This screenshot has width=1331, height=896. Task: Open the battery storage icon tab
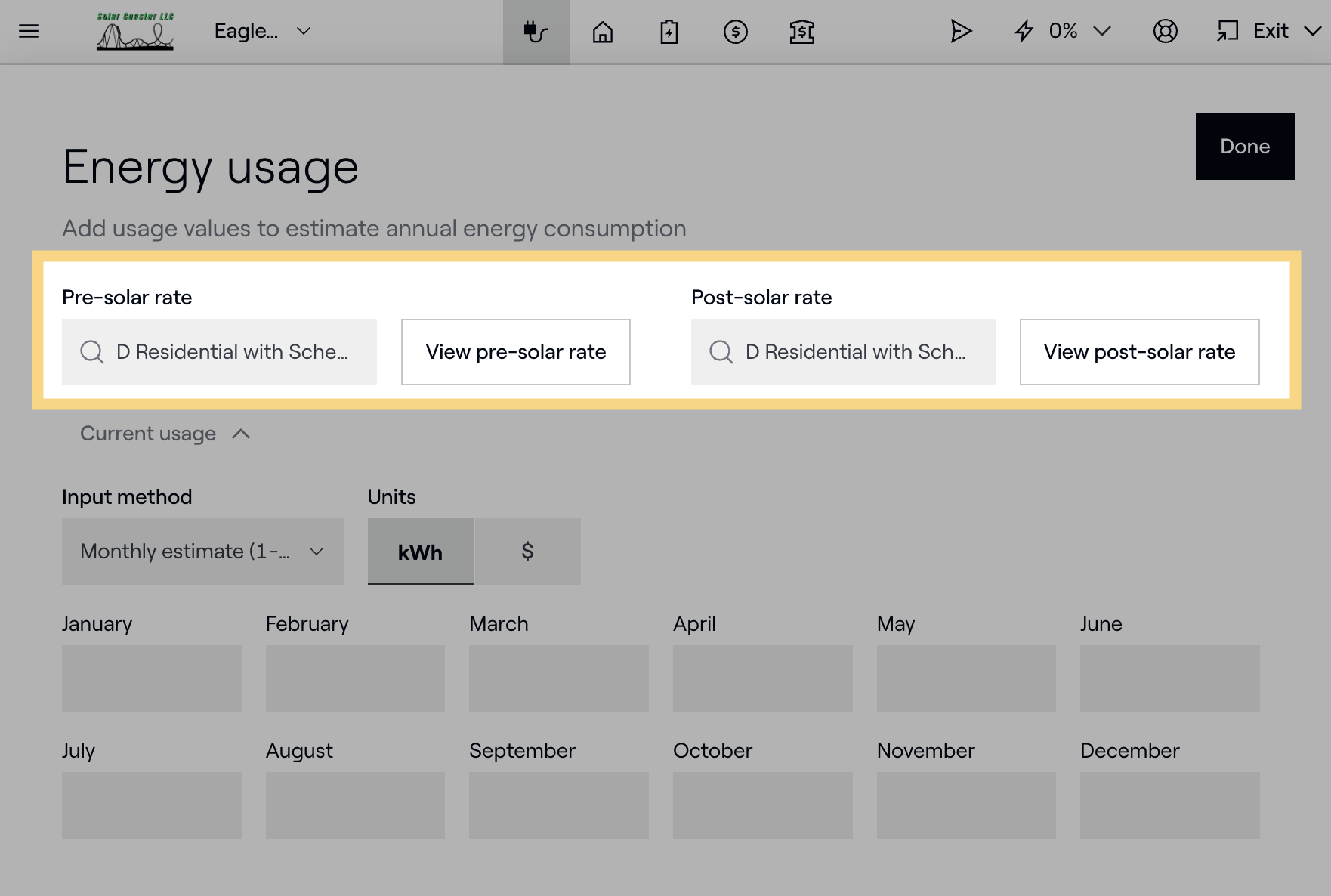pyautogui.click(x=669, y=32)
